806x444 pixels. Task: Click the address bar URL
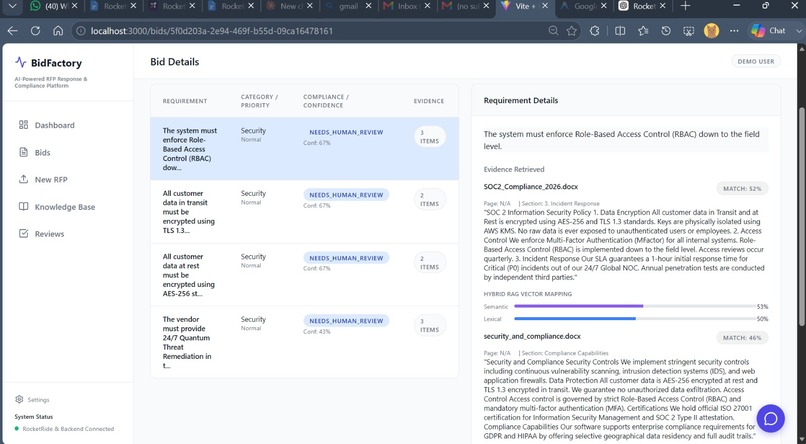point(211,31)
